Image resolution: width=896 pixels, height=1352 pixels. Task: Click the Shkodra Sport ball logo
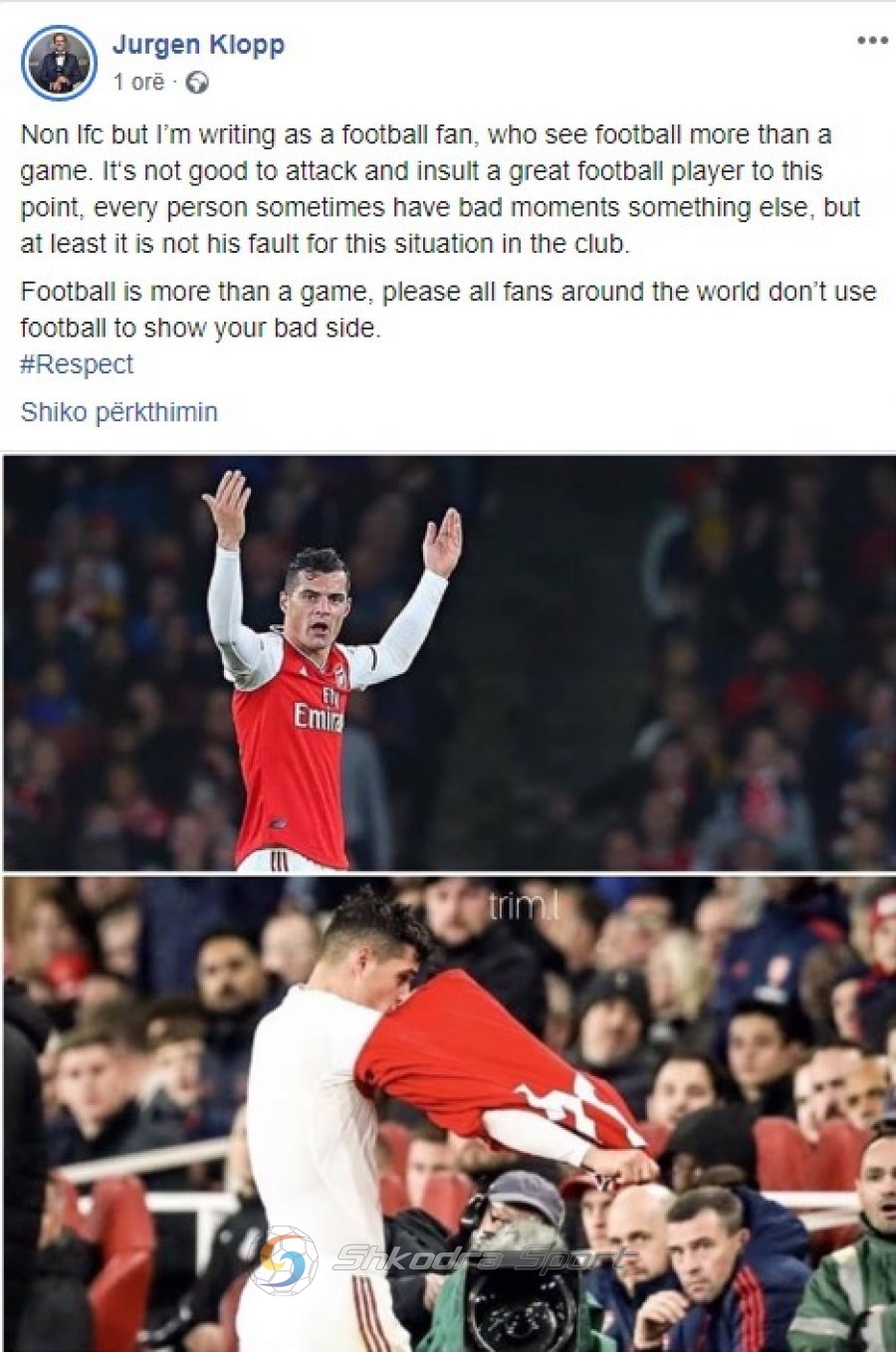pyautogui.click(x=284, y=1260)
